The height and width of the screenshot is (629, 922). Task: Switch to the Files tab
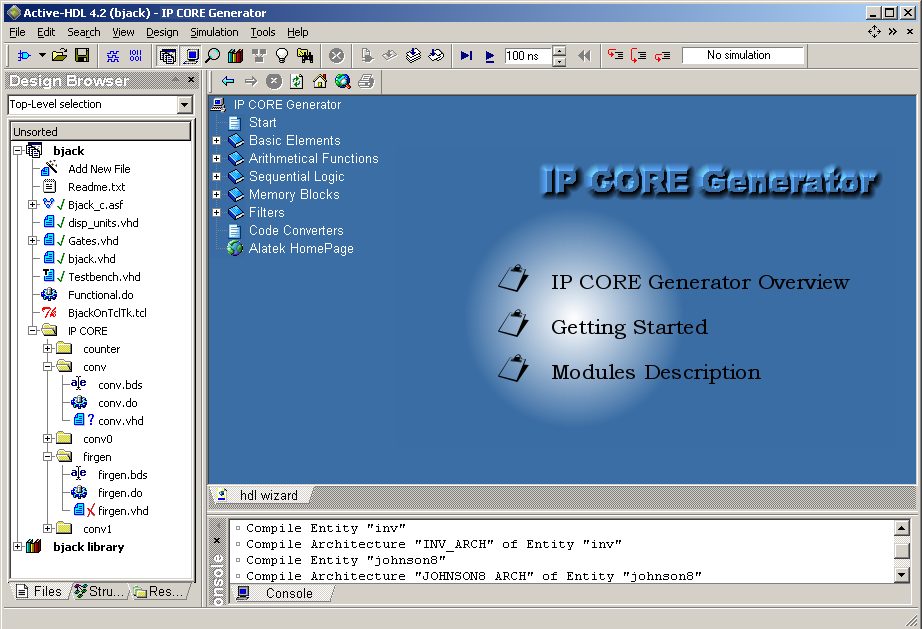[x=40, y=591]
